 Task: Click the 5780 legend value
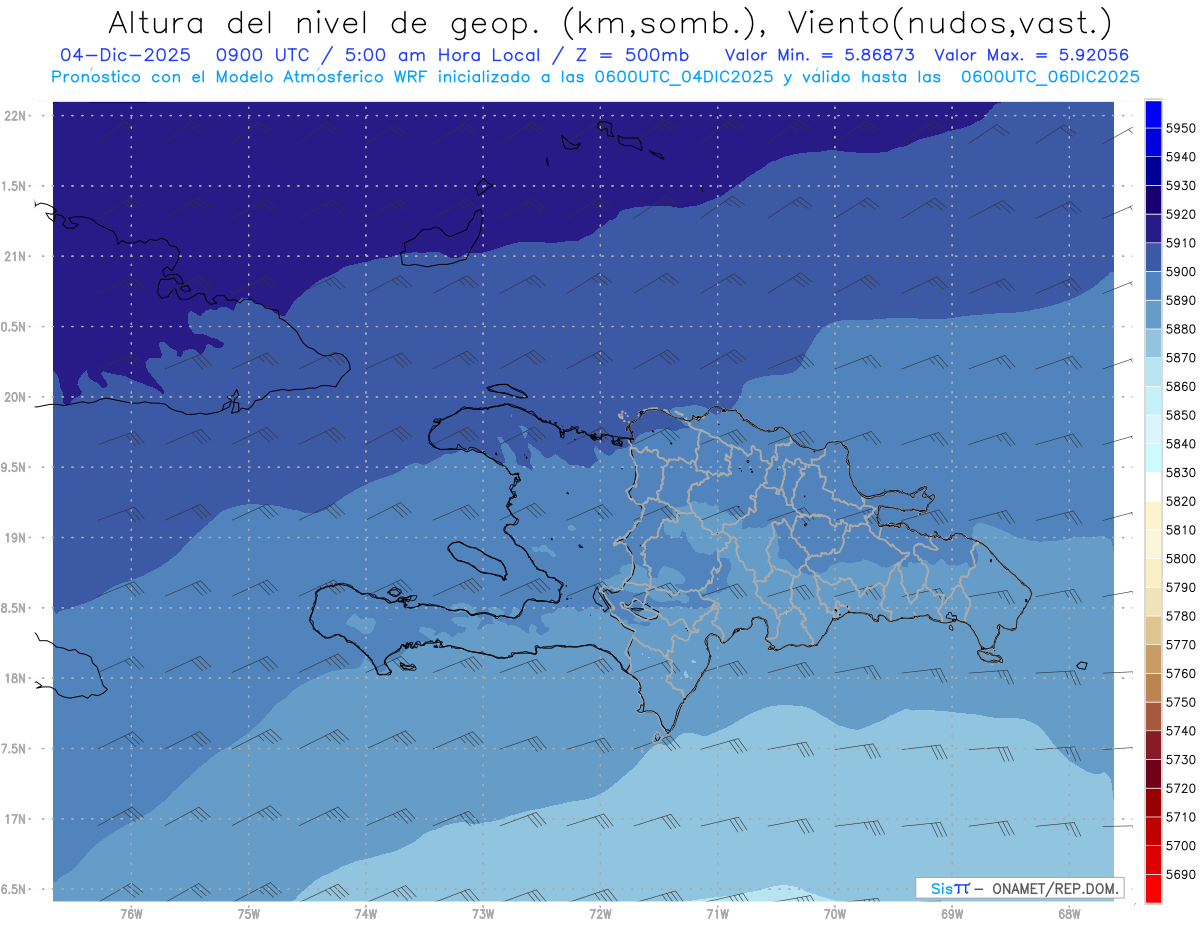click(x=1181, y=615)
